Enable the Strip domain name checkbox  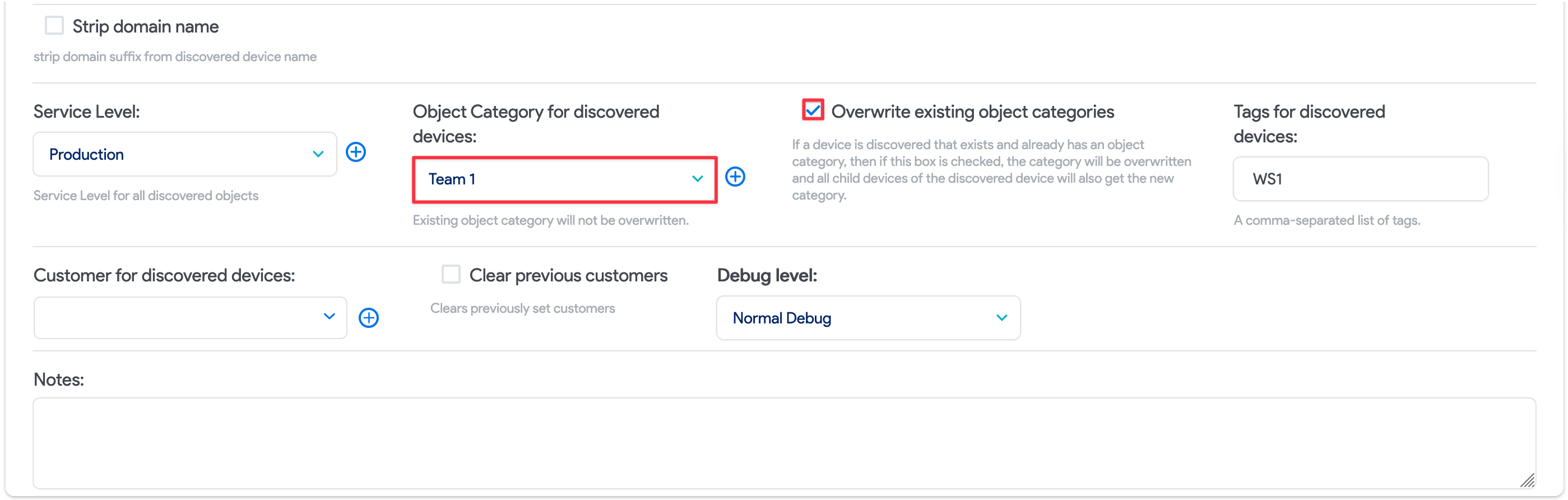54,25
